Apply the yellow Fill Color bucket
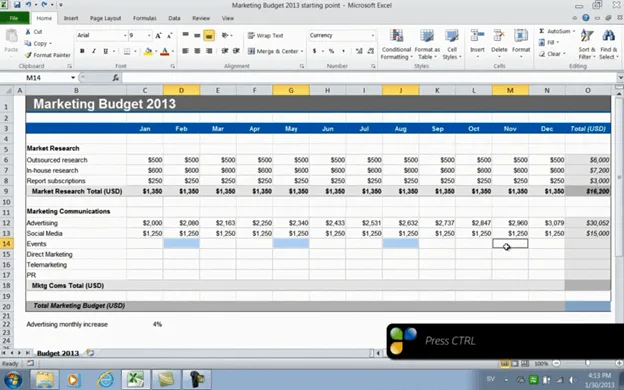 click(148, 51)
